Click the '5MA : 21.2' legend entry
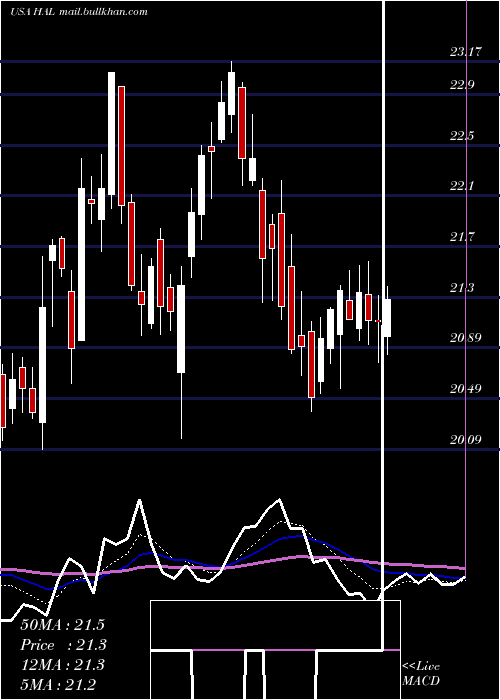This screenshot has width=500, height=700. coord(58,684)
